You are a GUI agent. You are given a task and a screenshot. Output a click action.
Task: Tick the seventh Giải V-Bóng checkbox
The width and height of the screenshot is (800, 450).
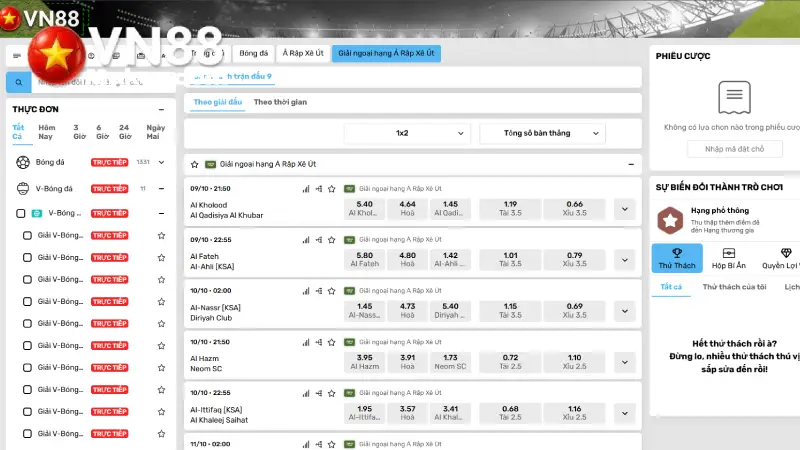(x=28, y=367)
